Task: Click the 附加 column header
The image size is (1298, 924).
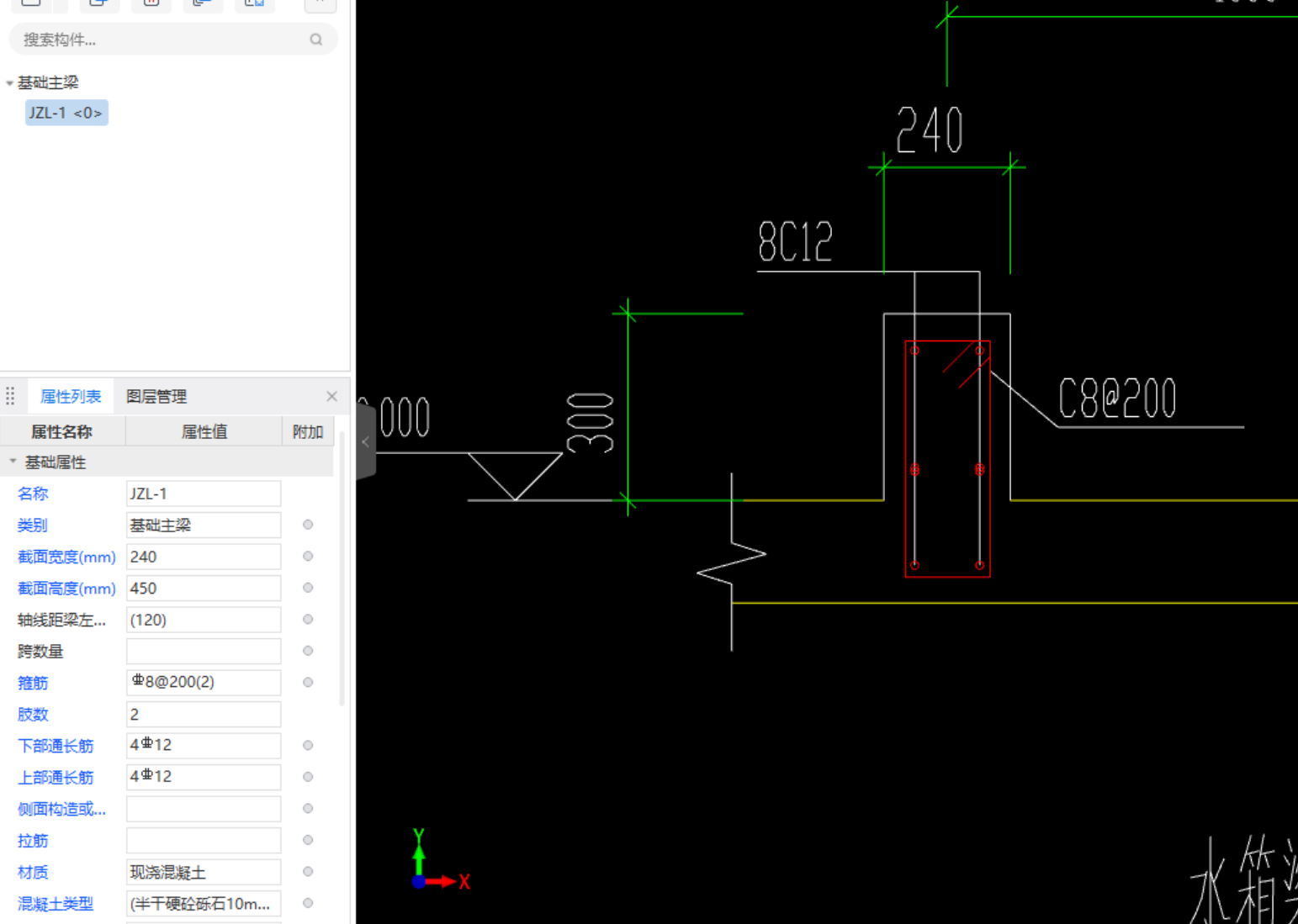Action: tap(308, 431)
